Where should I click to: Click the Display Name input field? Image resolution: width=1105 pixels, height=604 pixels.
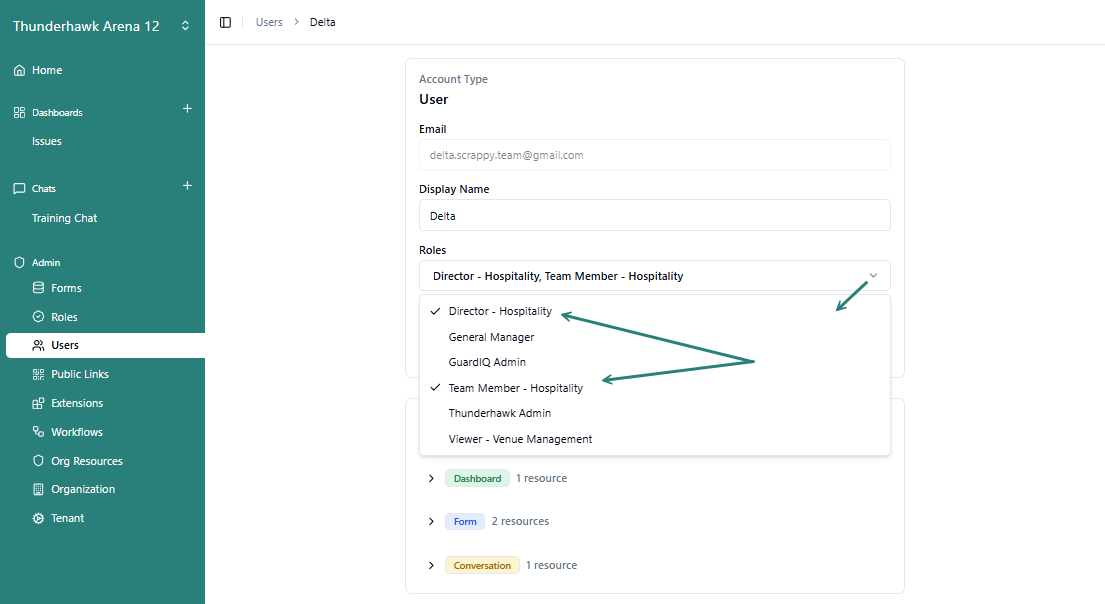coord(654,215)
